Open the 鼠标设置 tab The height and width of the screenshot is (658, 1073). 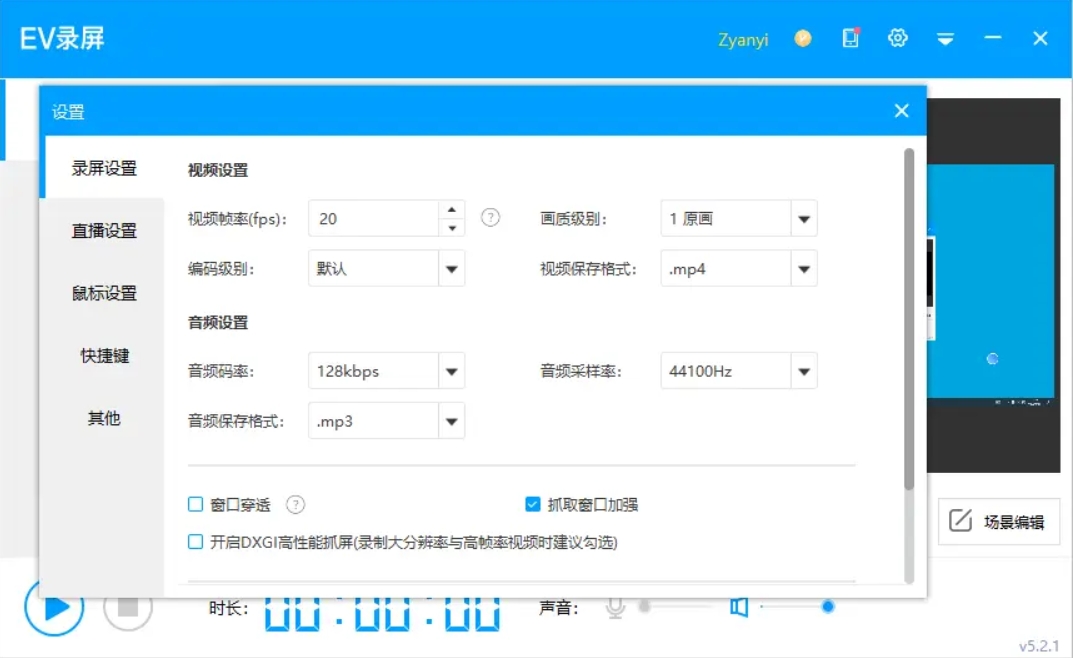(105, 293)
